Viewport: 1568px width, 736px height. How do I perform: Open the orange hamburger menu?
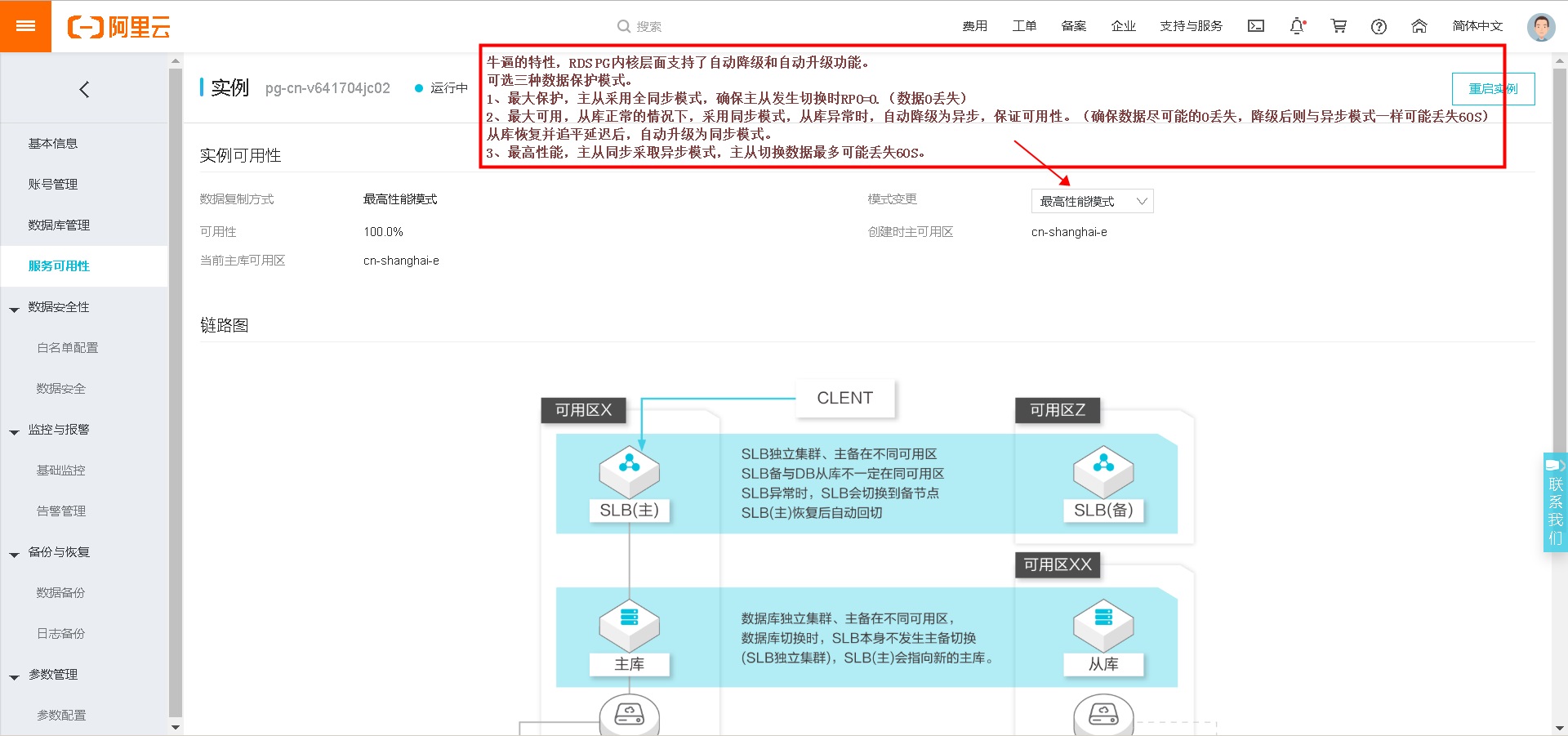pyautogui.click(x=25, y=26)
